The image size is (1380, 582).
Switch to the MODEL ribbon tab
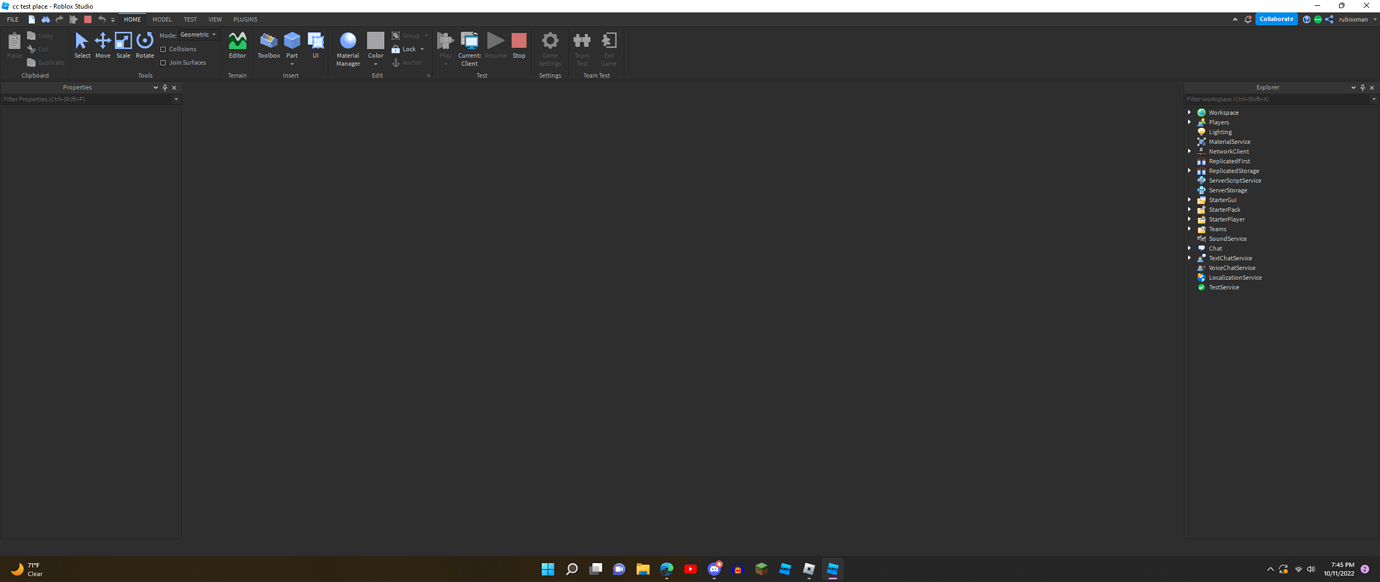click(x=161, y=18)
